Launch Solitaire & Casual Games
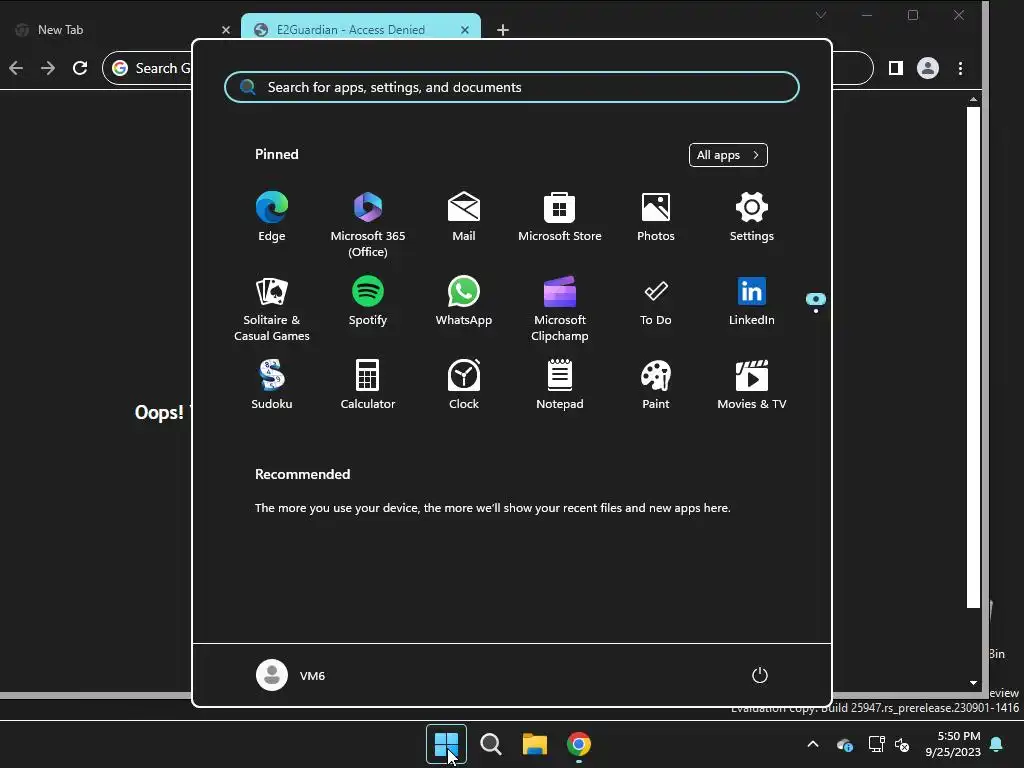Image resolution: width=1024 pixels, height=768 pixels. [272, 308]
